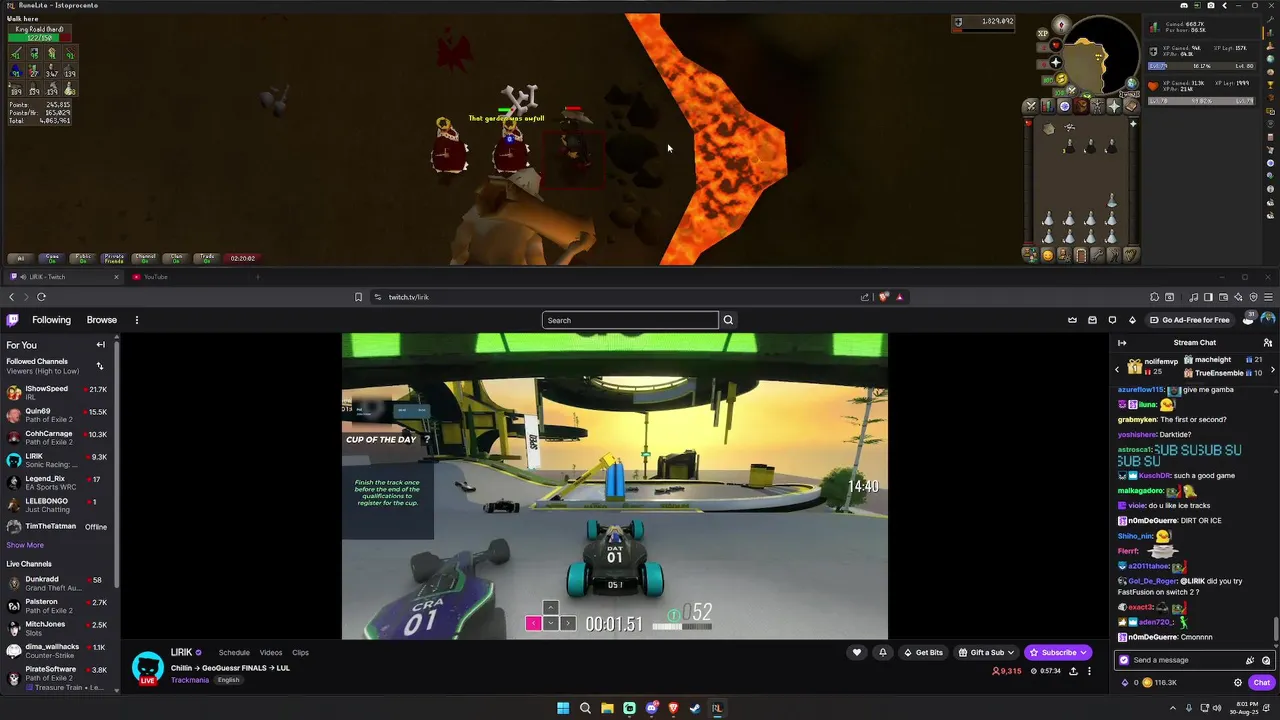Click the Discord icon in RuneLite title bar
The image size is (1280, 720).
pyautogui.click(x=1184, y=5)
